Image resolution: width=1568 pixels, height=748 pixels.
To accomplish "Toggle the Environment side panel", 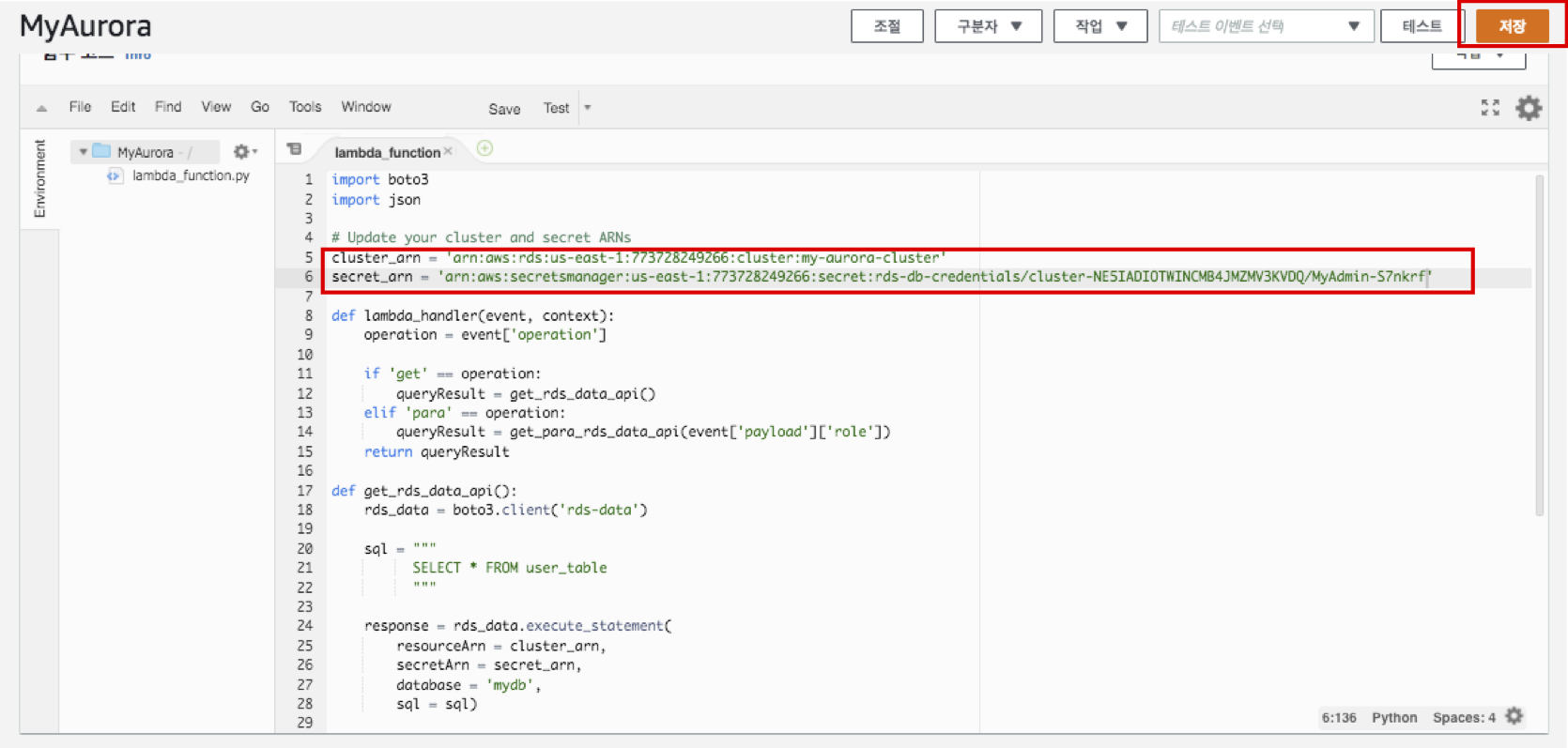I will [x=39, y=178].
